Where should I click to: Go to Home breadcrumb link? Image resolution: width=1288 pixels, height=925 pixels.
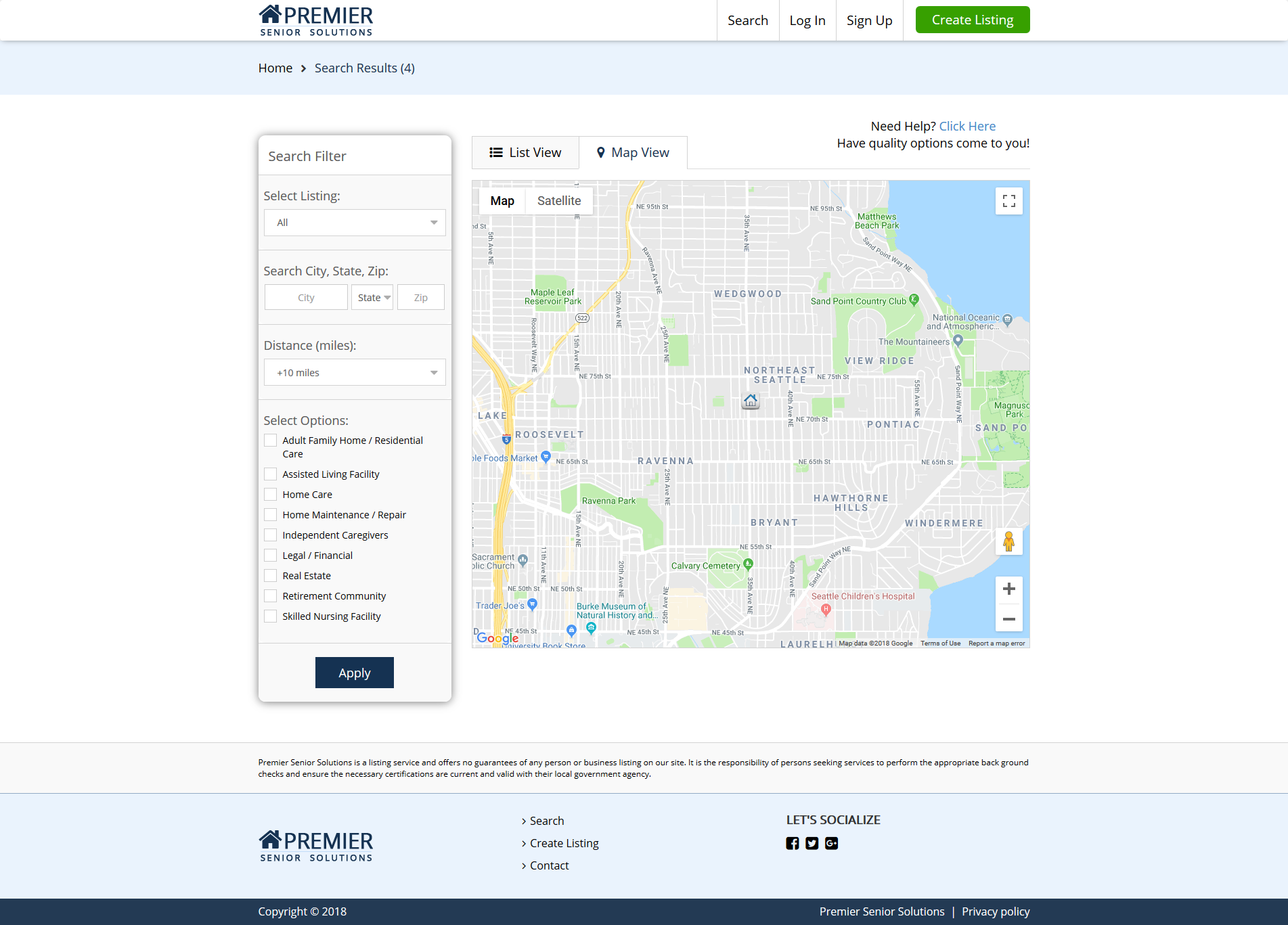click(x=275, y=68)
